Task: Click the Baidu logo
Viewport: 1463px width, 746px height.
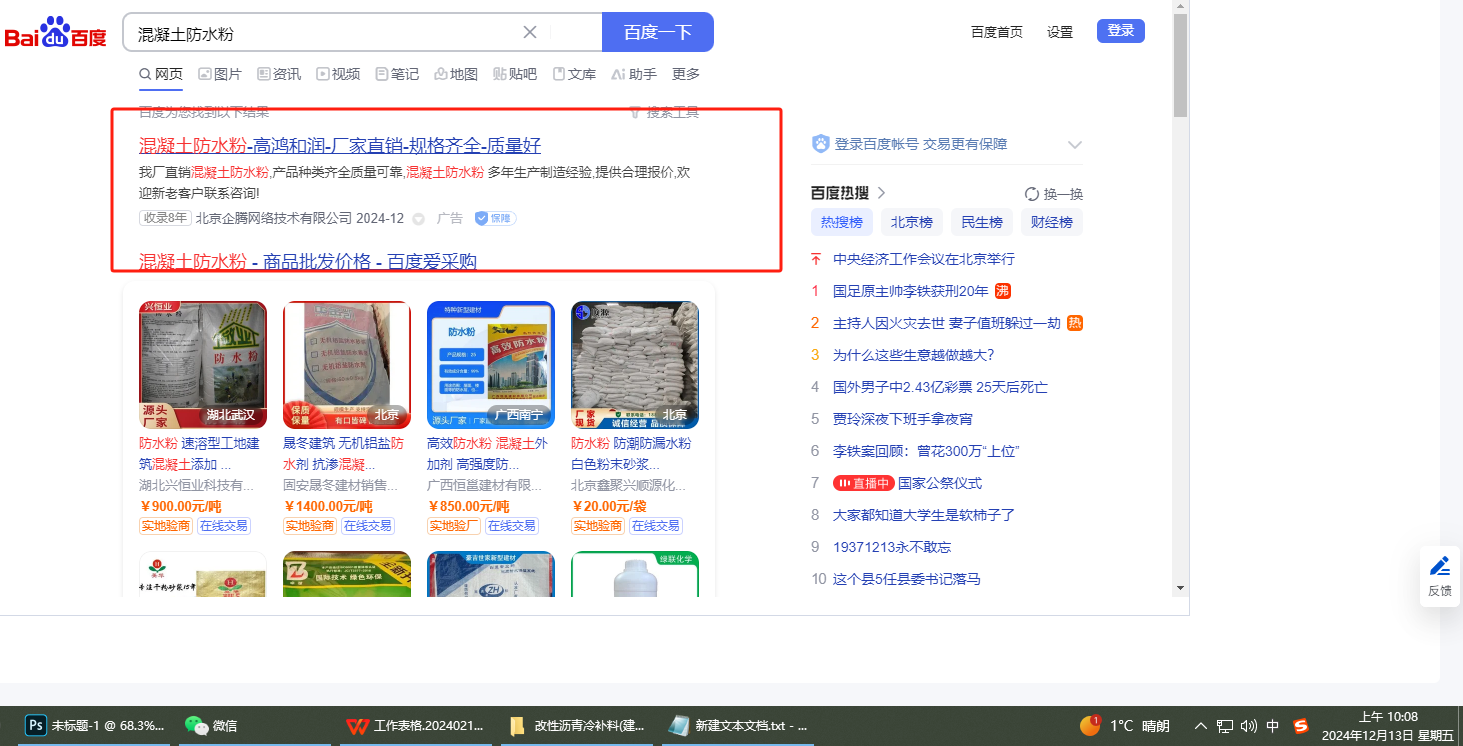Action: tap(55, 34)
